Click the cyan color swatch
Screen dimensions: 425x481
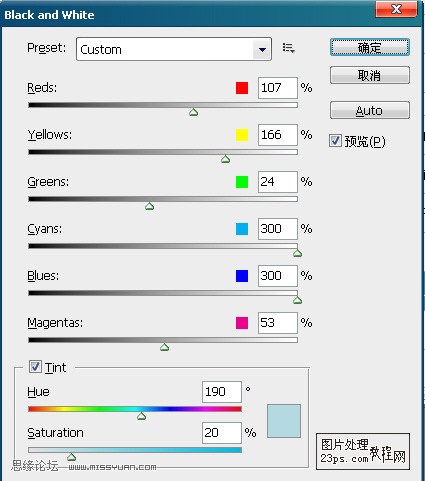pos(242,229)
